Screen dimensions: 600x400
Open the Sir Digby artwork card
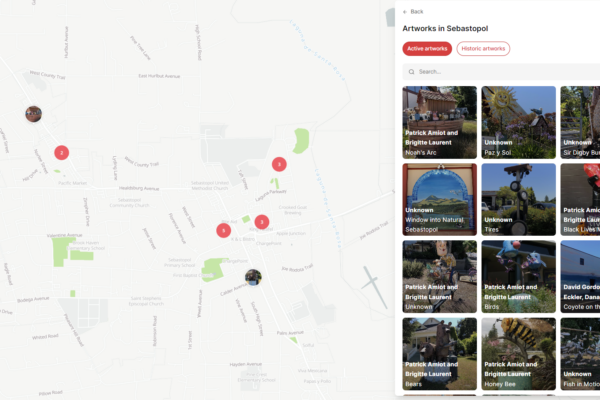580,122
